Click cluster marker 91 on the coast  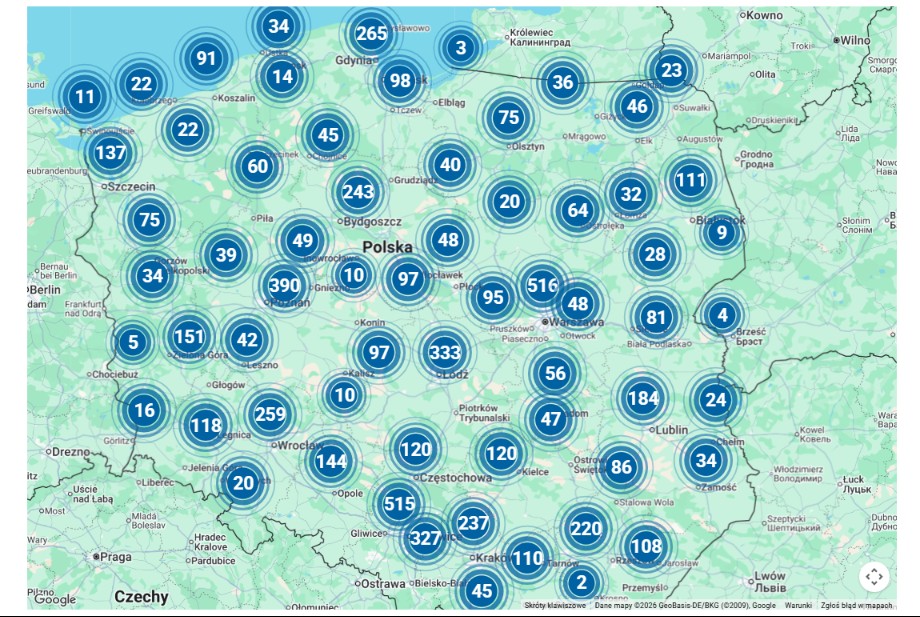[x=206, y=58]
